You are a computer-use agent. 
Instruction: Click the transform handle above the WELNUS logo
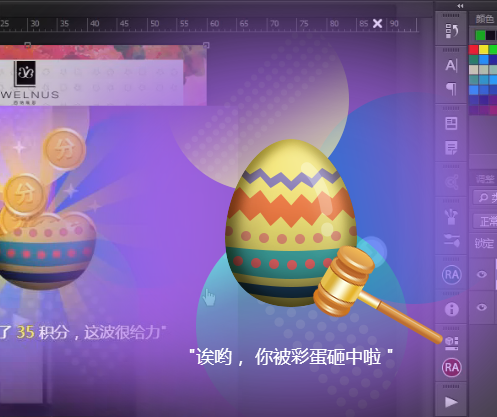pyautogui.click(x=28, y=45)
